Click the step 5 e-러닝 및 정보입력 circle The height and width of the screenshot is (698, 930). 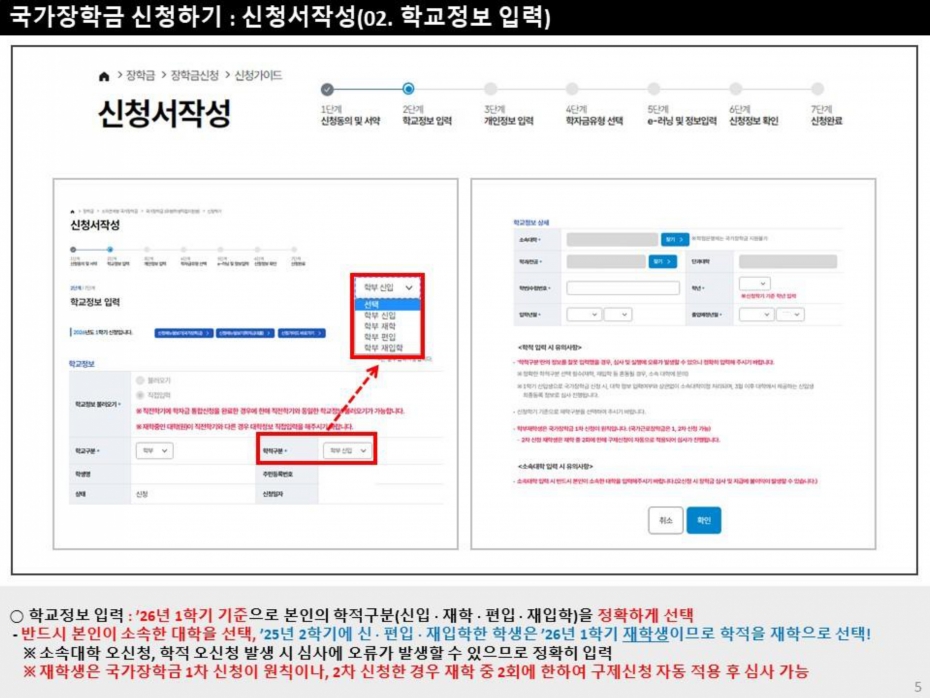point(654,89)
